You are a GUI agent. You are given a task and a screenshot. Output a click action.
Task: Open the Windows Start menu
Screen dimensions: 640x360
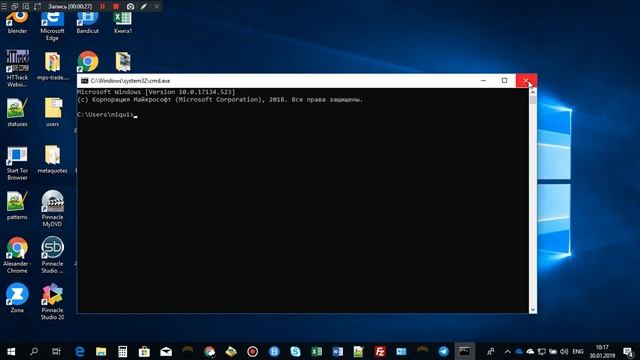pos(11,351)
